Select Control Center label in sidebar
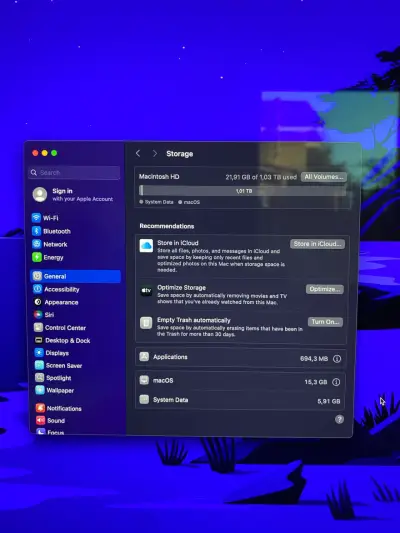This screenshot has width=400, height=533. tap(65, 328)
